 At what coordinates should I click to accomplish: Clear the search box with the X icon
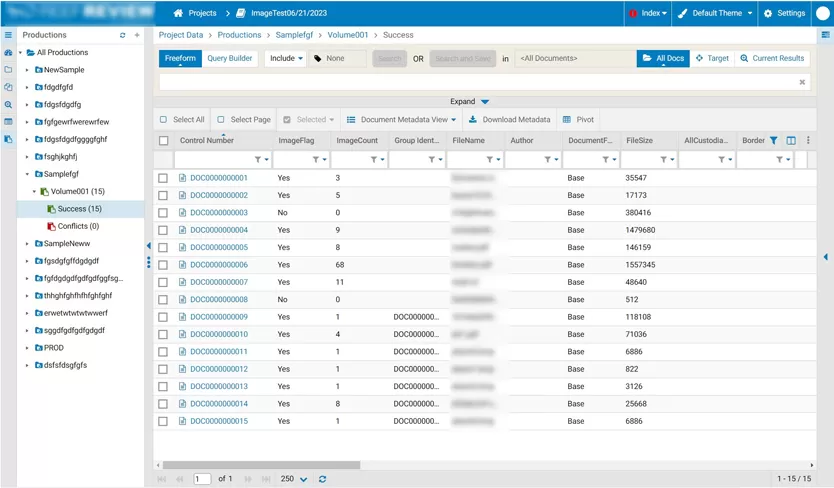click(802, 82)
